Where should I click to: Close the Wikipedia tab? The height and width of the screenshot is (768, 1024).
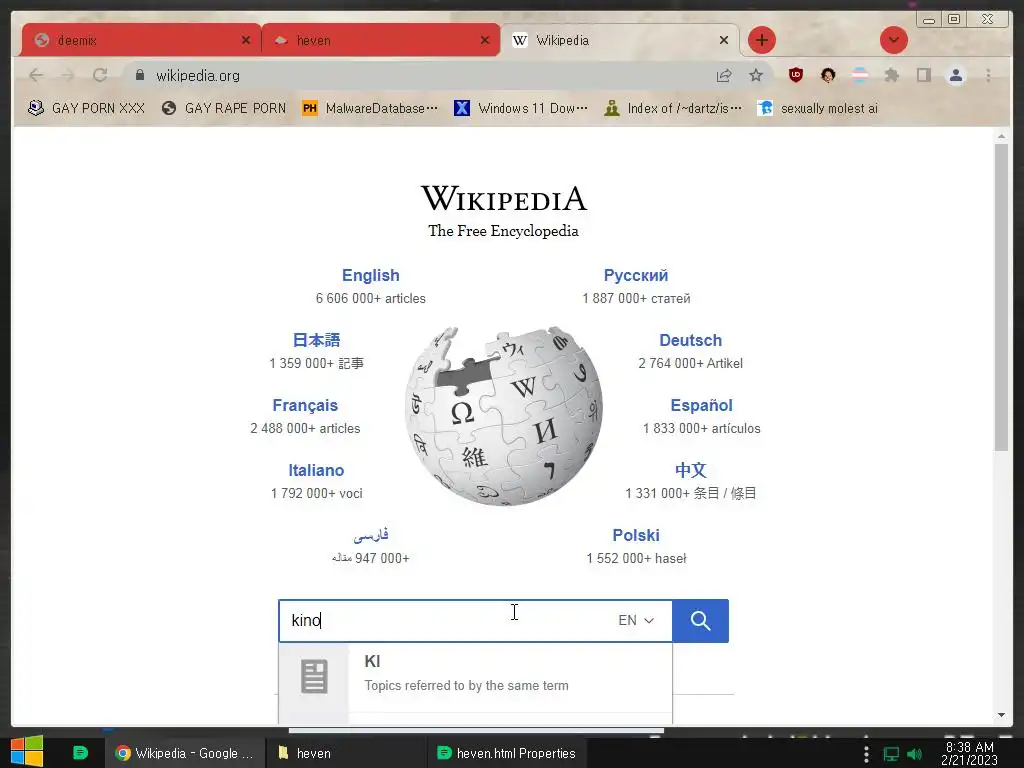pyautogui.click(x=724, y=40)
